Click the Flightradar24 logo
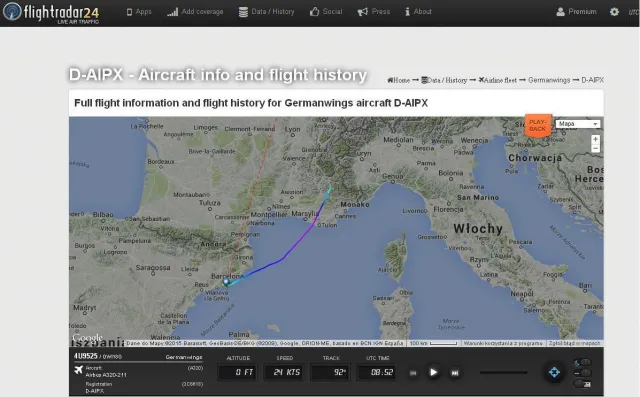This screenshot has width=640, height=397. (x=51, y=13)
